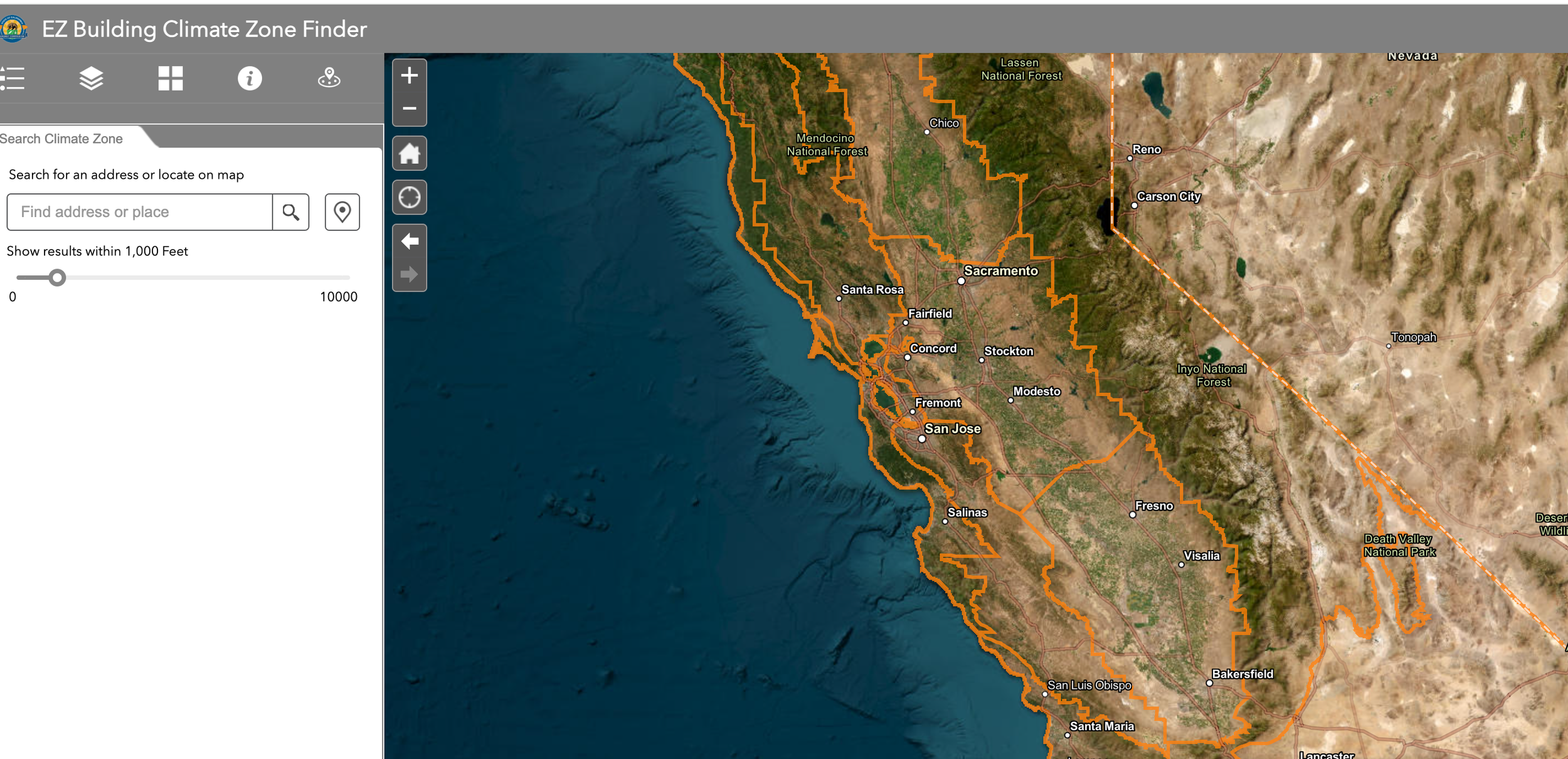
Task: Activate the My Location crosshair icon
Action: [410, 196]
